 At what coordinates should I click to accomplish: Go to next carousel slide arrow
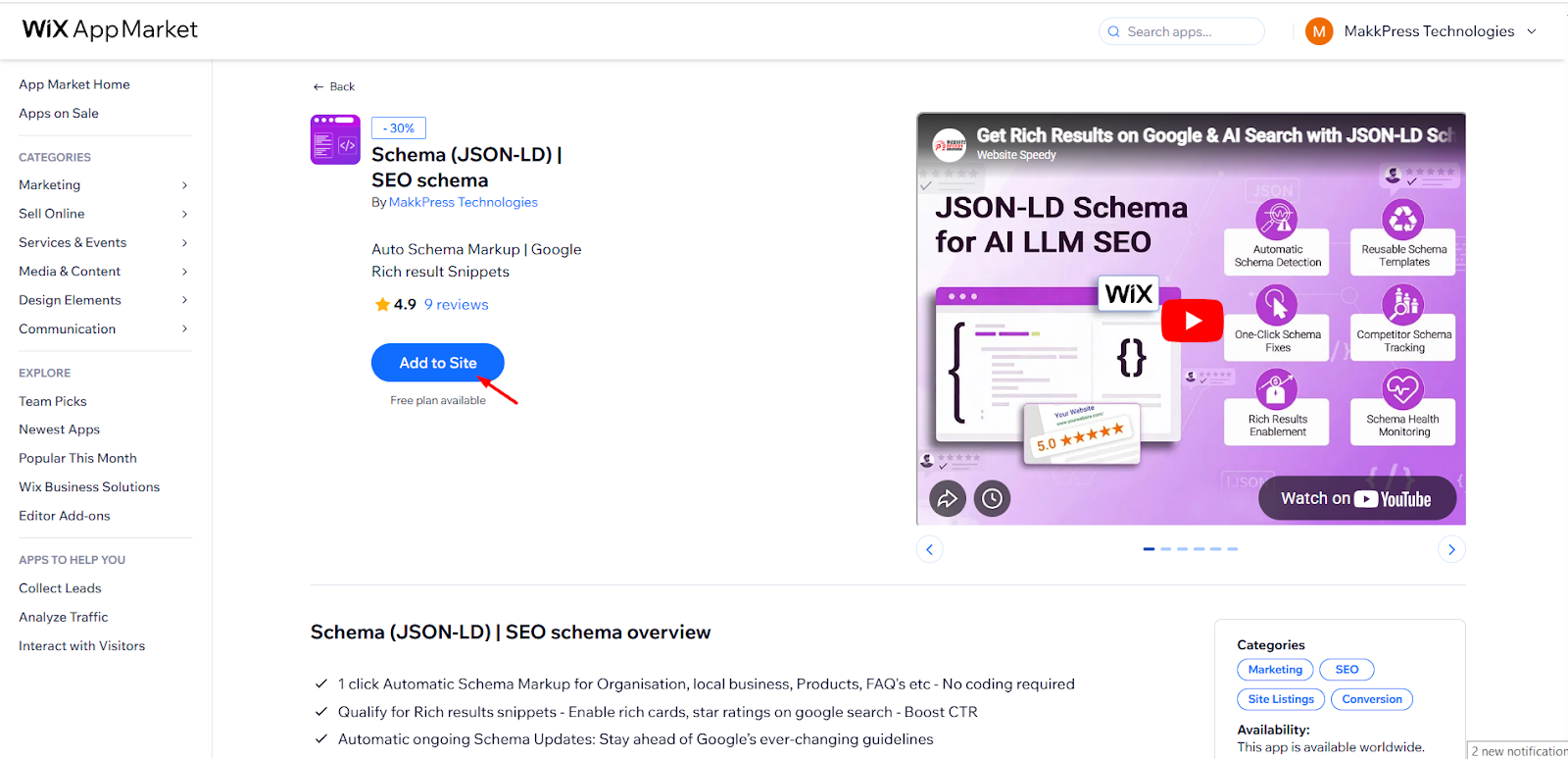(1451, 549)
